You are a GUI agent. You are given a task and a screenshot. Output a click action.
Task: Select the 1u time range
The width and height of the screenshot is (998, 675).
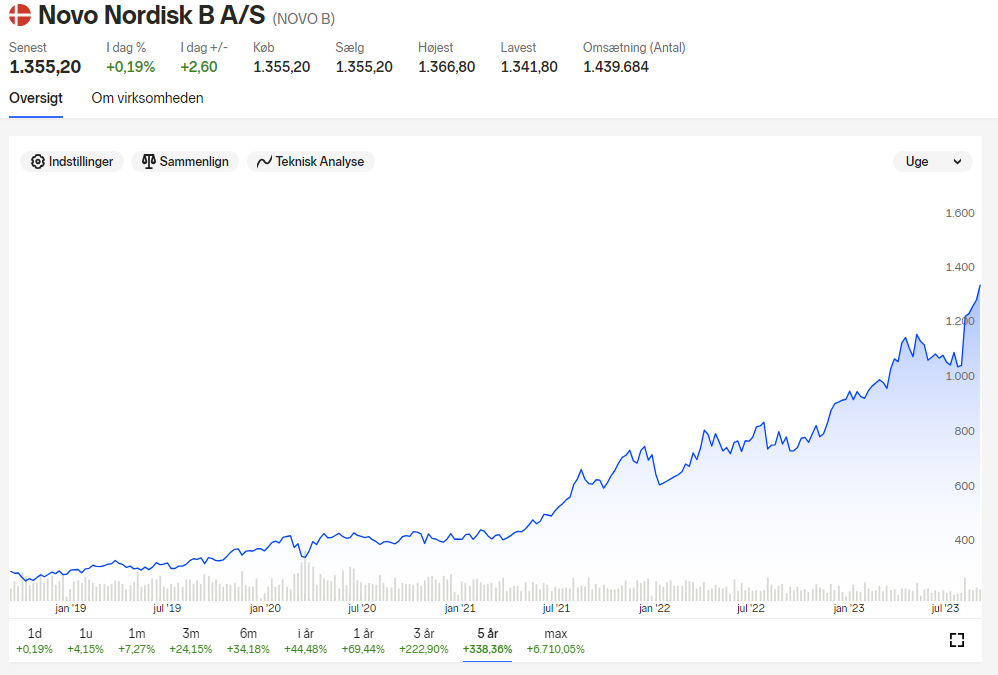85,641
